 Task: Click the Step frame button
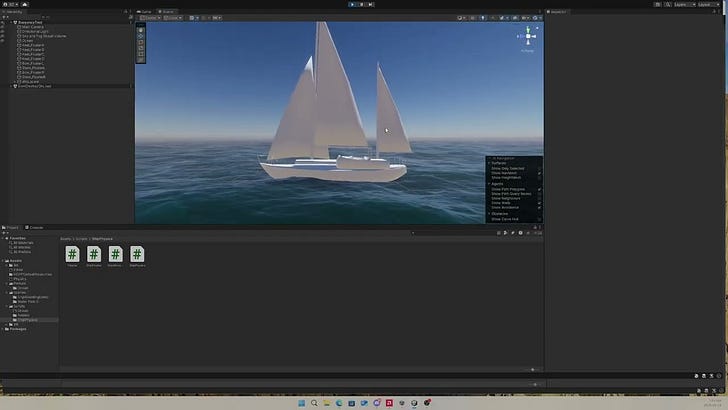(370, 4)
